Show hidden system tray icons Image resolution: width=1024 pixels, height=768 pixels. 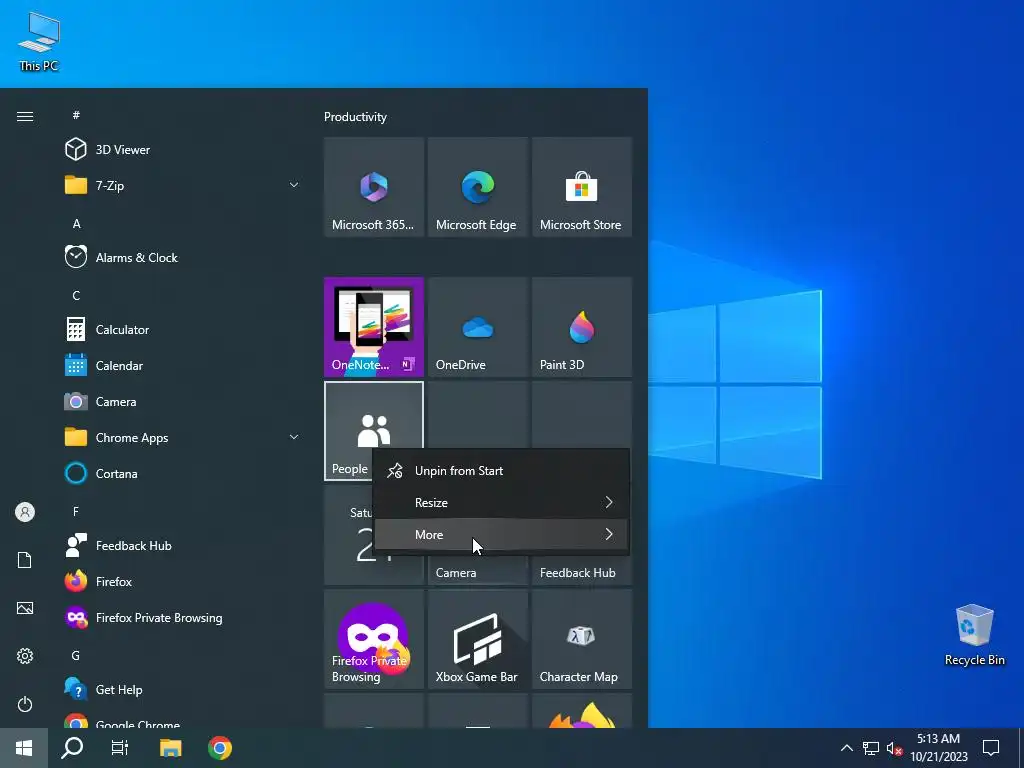tap(846, 748)
